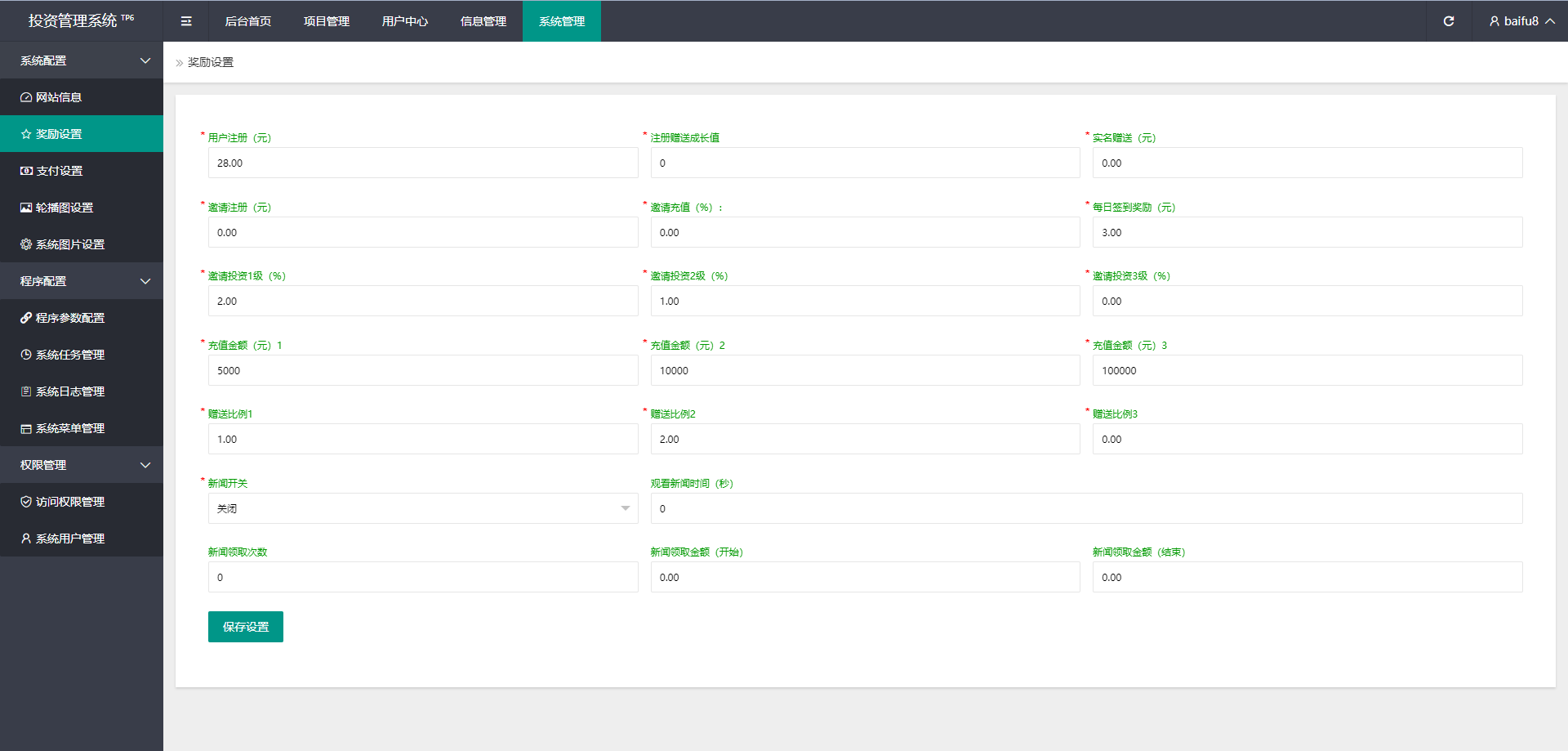
Task: Click the 用户注册（元） input field
Action: point(422,163)
